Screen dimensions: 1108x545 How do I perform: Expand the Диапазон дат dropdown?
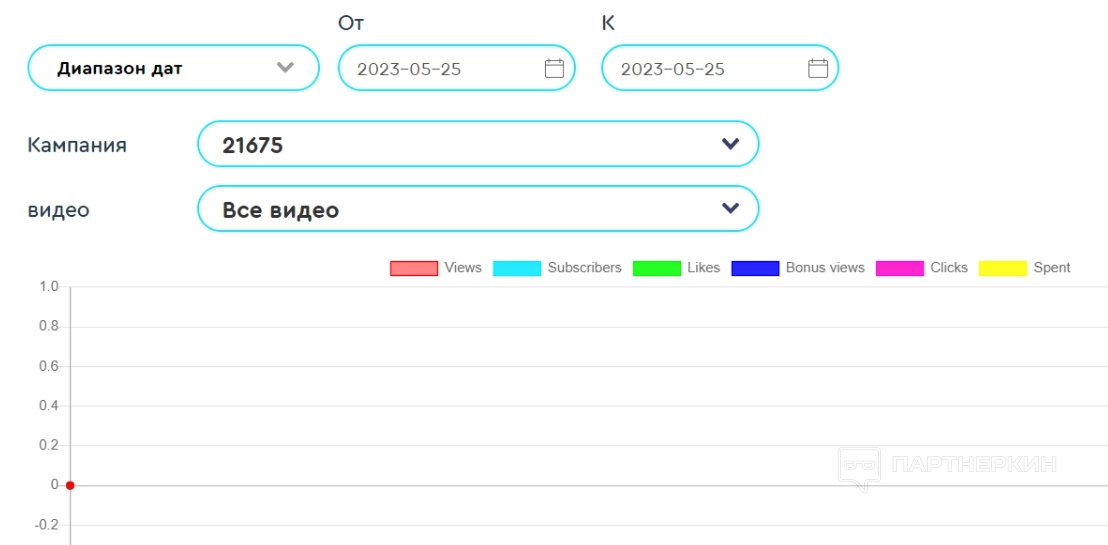pos(173,68)
